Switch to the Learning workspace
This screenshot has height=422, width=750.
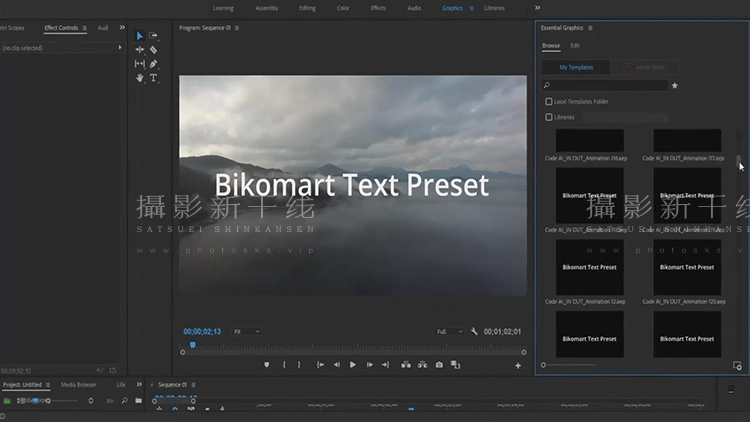click(223, 8)
